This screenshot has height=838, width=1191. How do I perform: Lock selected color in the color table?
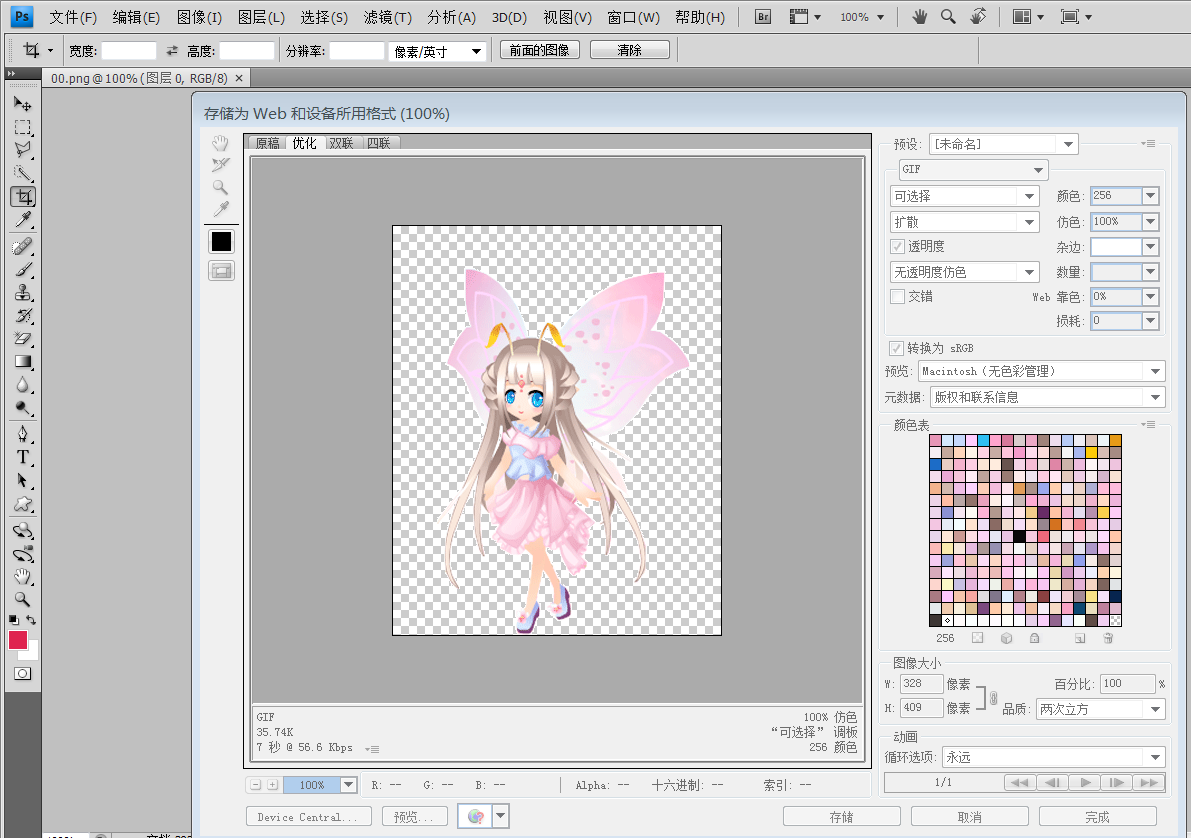(x=1035, y=638)
